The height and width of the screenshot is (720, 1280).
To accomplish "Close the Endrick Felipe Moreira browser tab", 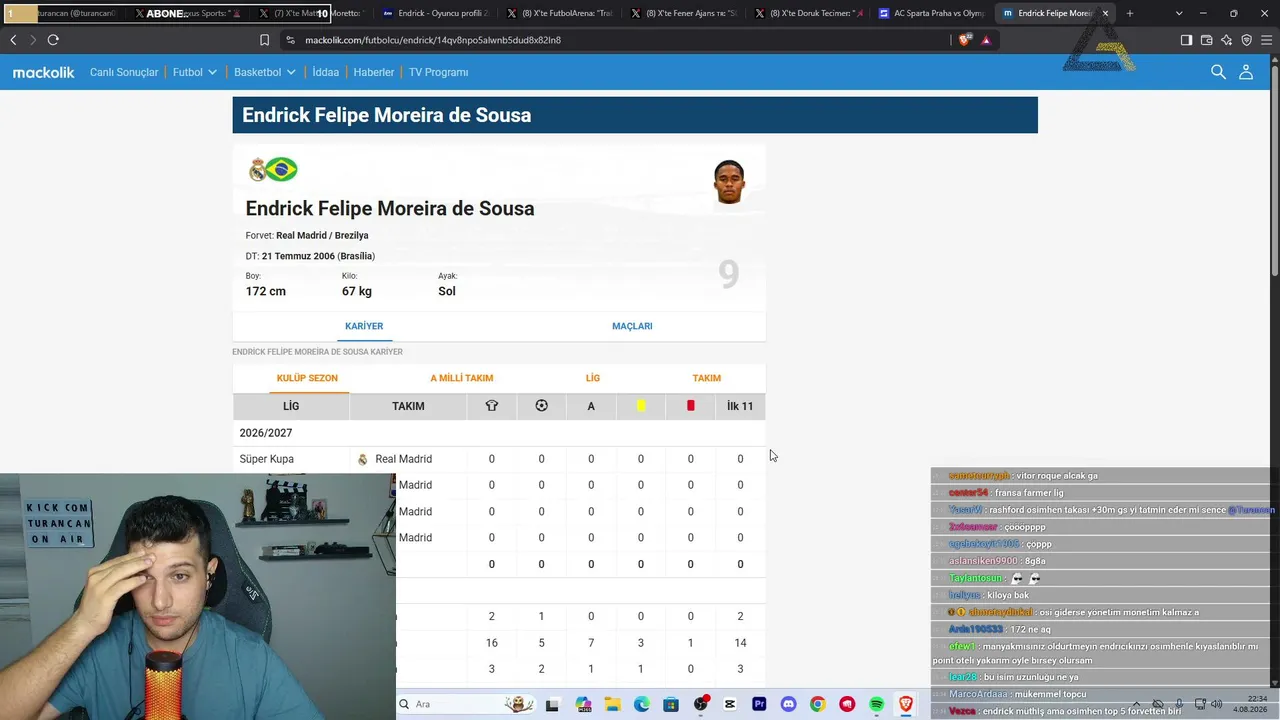I will (1105, 13).
